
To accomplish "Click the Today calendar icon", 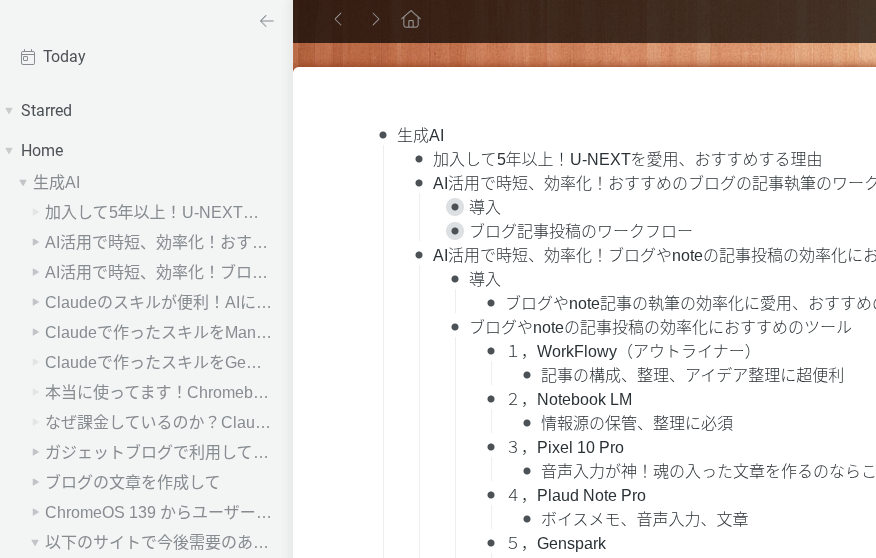I will pyautogui.click(x=28, y=57).
